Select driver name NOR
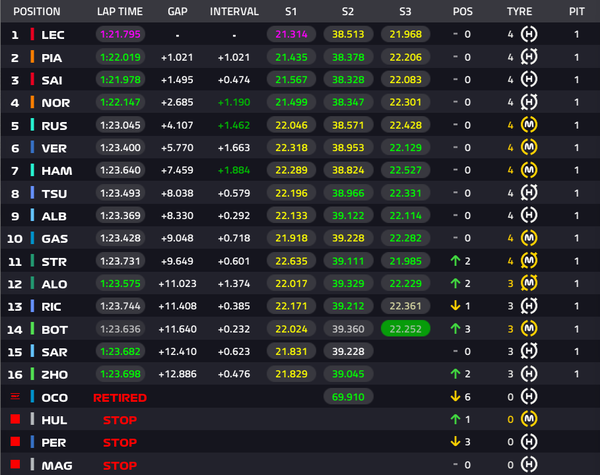The height and width of the screenshot is (475, 600). [55, 103]
